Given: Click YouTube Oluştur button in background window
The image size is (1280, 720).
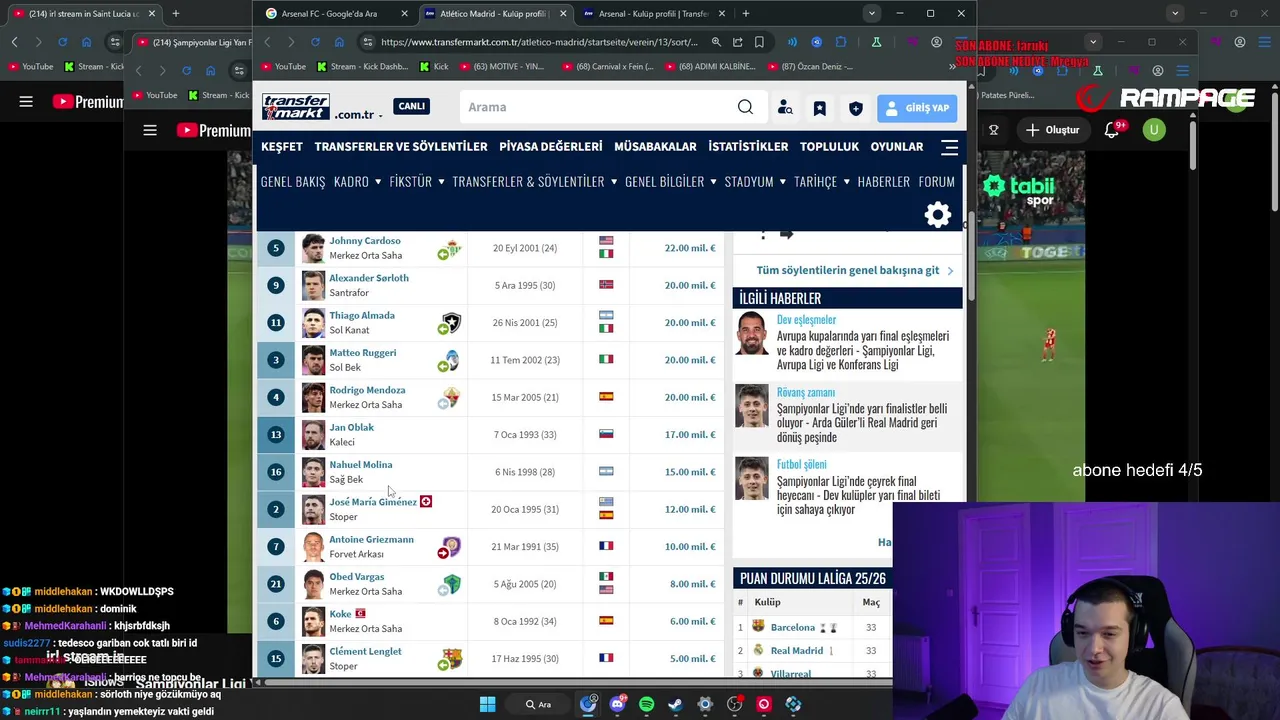Looking at the screenshot, I should tap(1052, 130).
